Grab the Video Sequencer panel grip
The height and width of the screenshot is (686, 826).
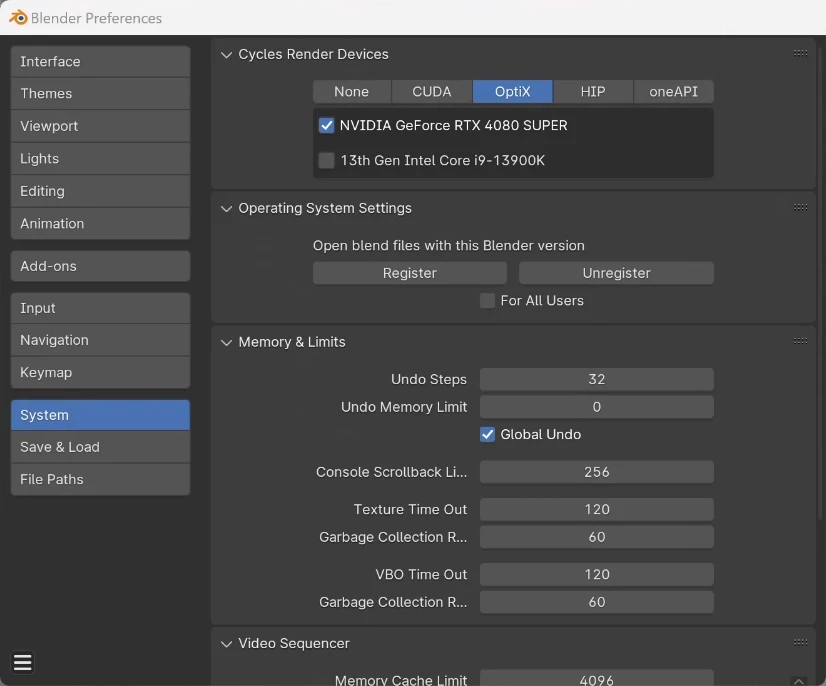800,642
